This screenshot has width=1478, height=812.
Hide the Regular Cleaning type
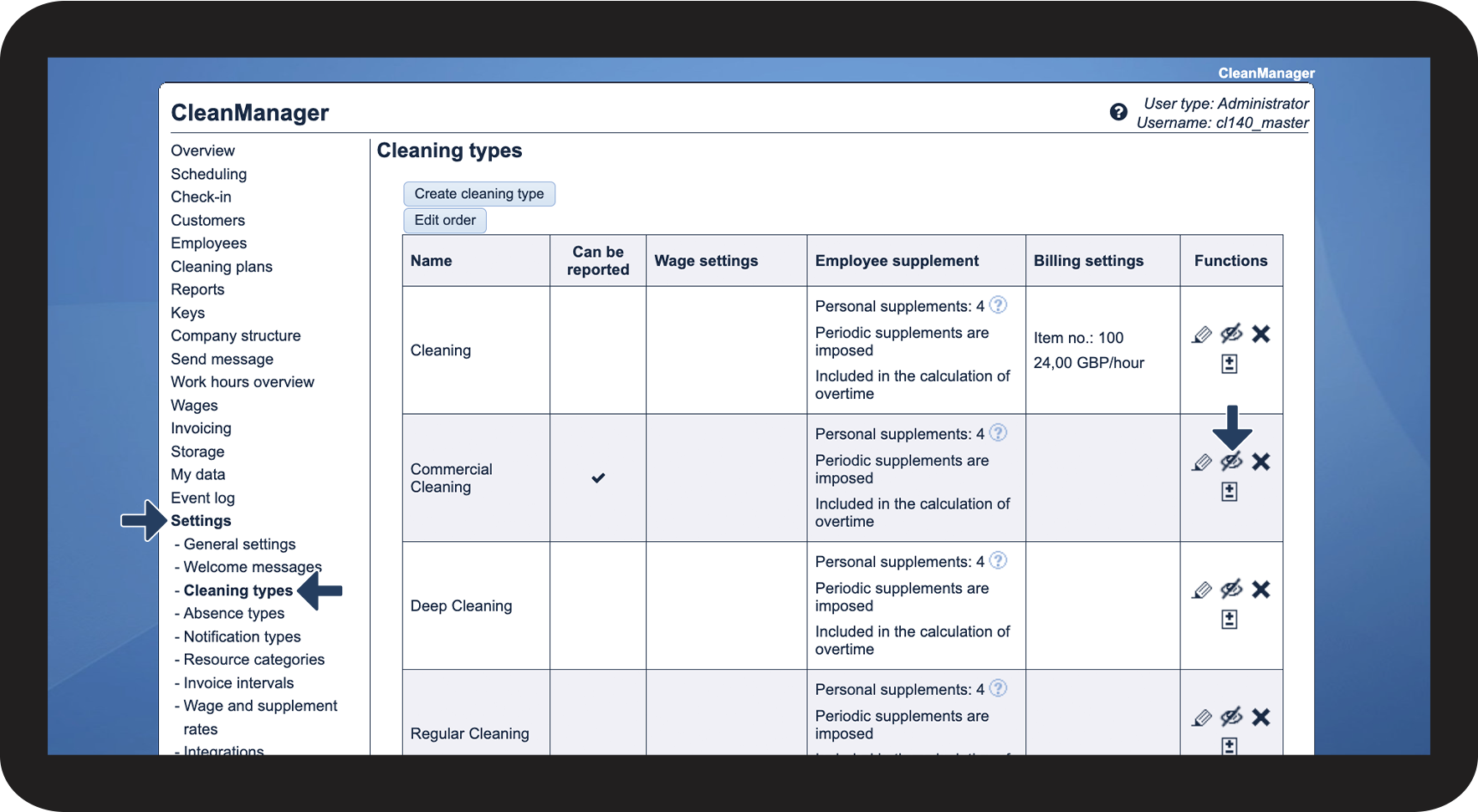(x=1231, y=718)
